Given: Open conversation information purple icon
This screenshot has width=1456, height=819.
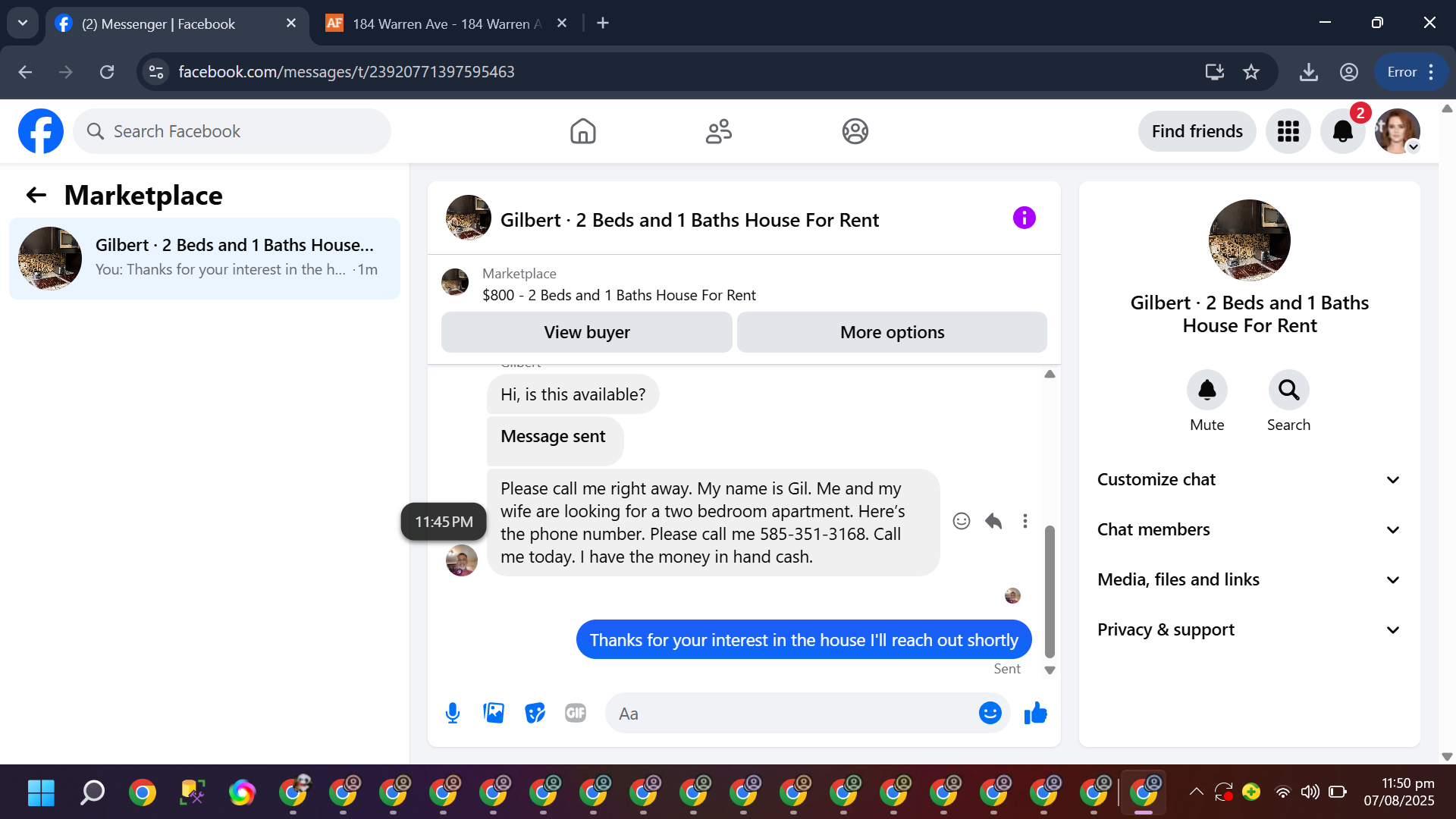Looking at the screenshot, I should coord(1024,218).
